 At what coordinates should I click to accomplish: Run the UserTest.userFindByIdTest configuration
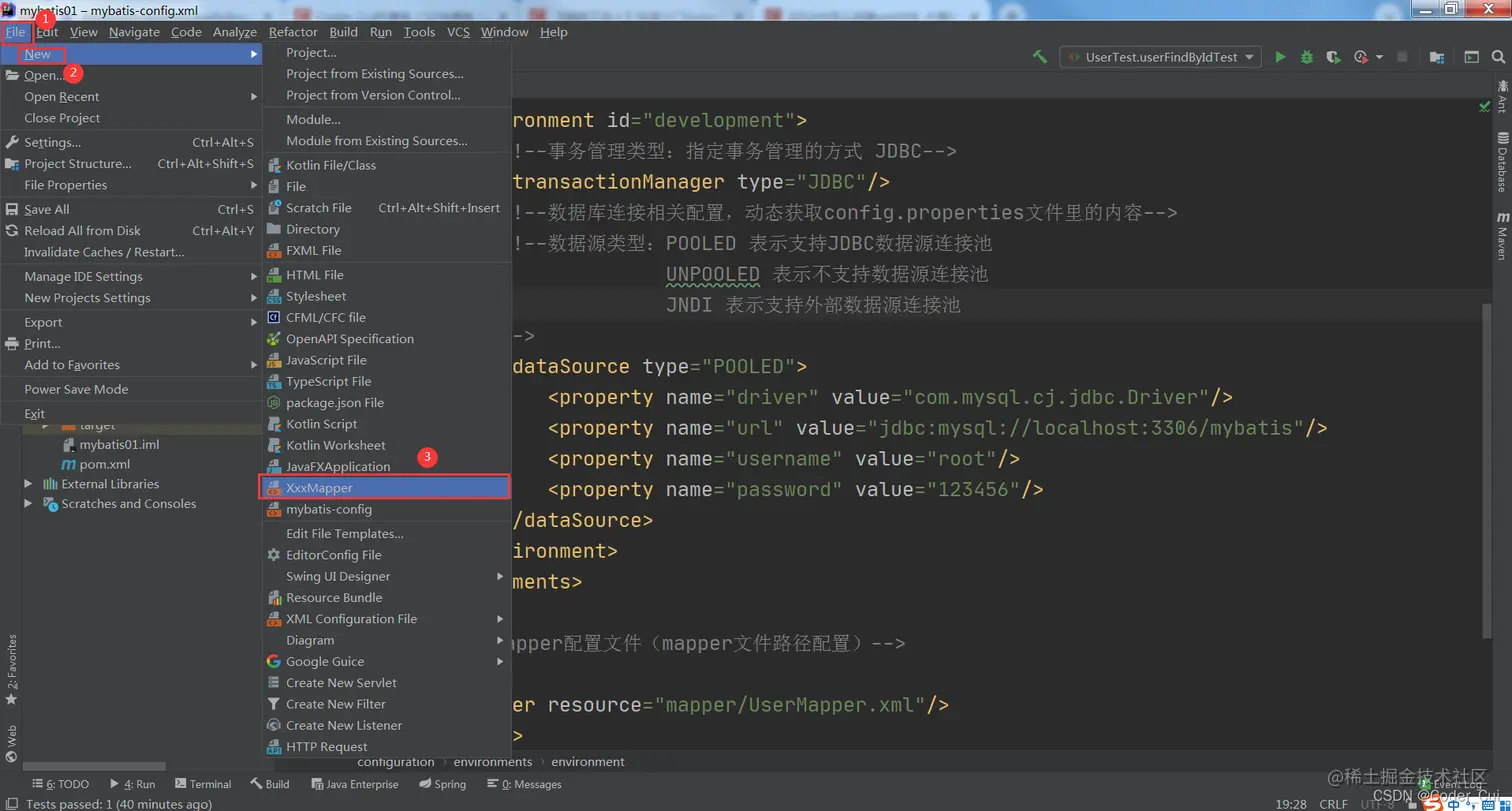click(1281, 57)
